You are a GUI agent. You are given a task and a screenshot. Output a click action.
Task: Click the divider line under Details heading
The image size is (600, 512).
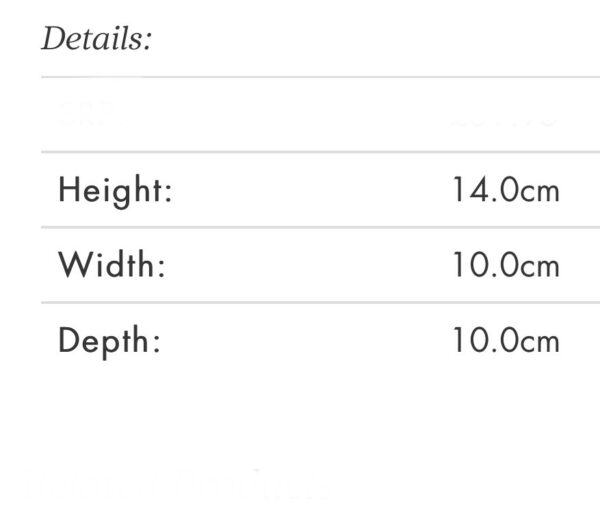click(x=321, y=77)
